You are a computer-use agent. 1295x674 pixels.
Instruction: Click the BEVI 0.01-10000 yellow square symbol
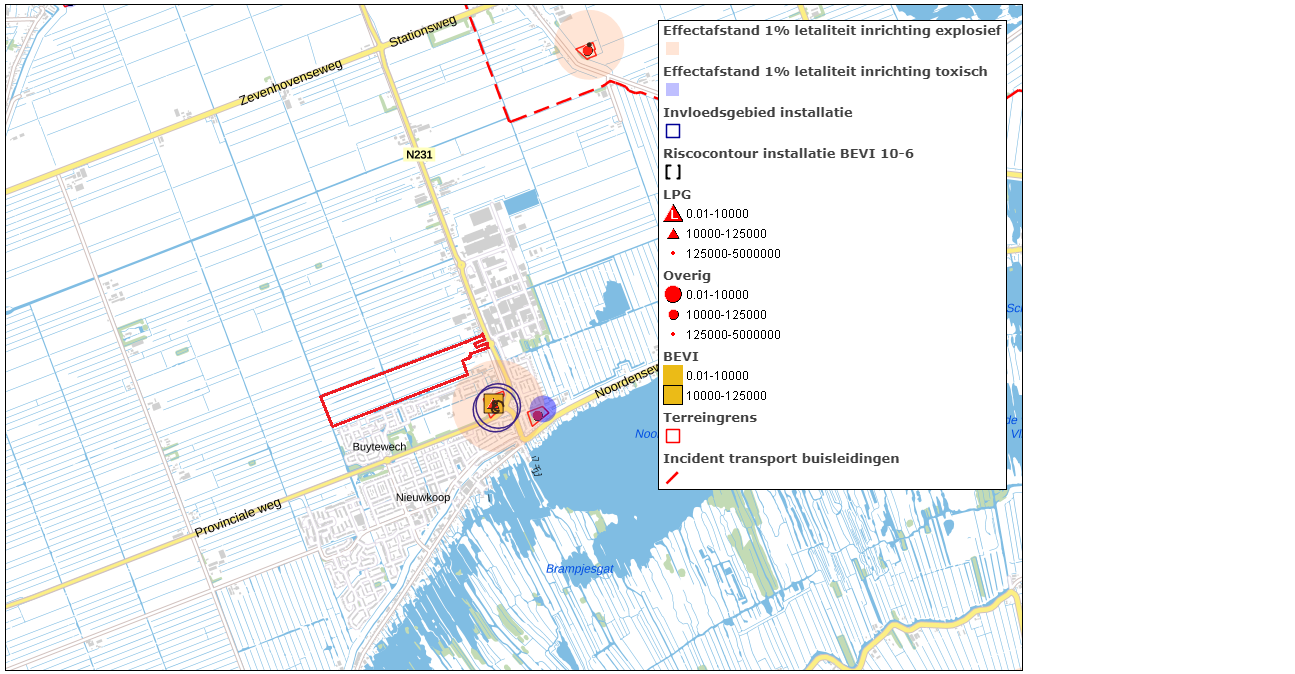(x=673, y=375)
